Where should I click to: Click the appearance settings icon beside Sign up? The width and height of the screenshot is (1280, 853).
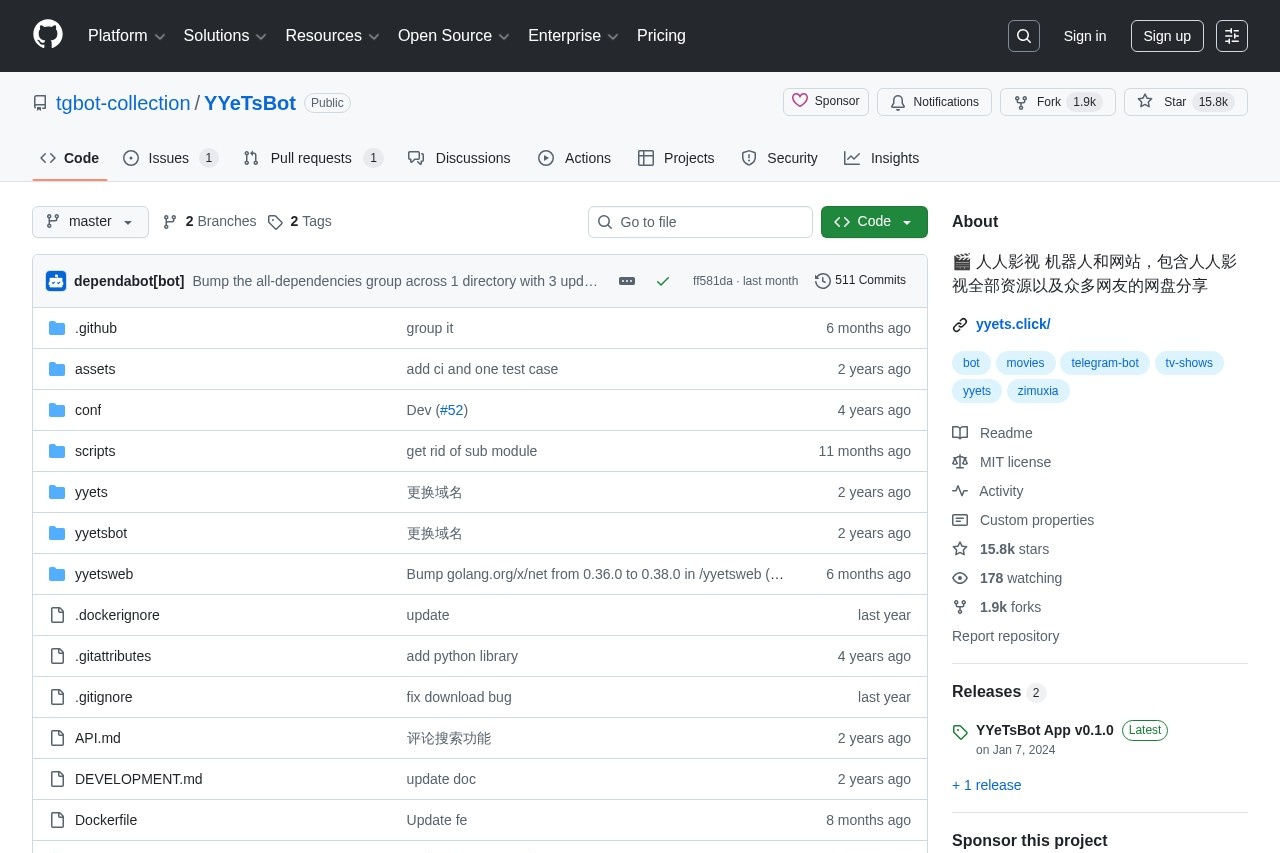[1231, 36]
